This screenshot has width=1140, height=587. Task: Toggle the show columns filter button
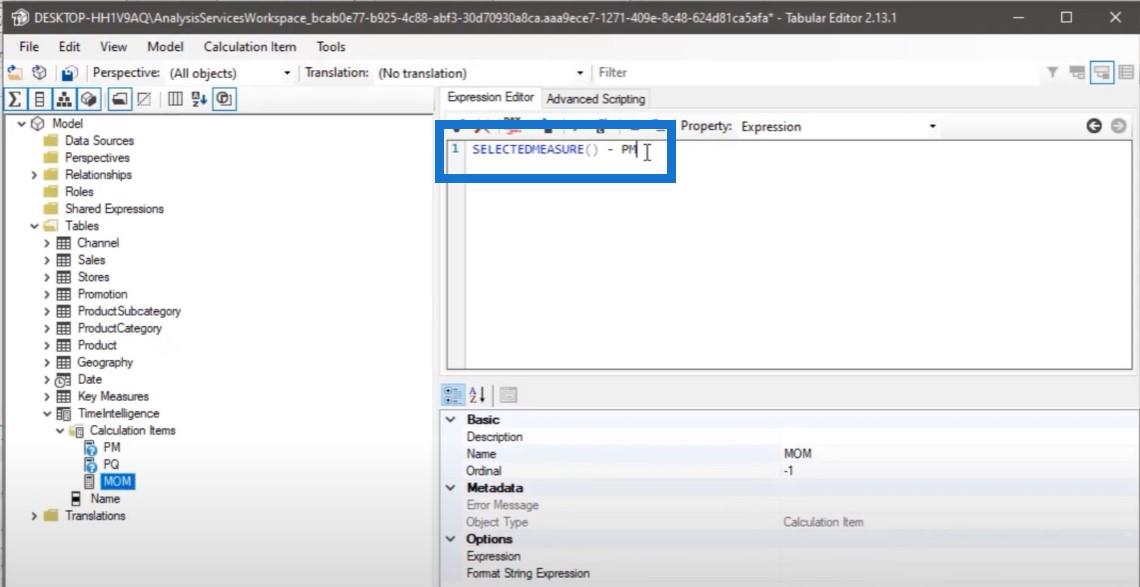(39, 99)
